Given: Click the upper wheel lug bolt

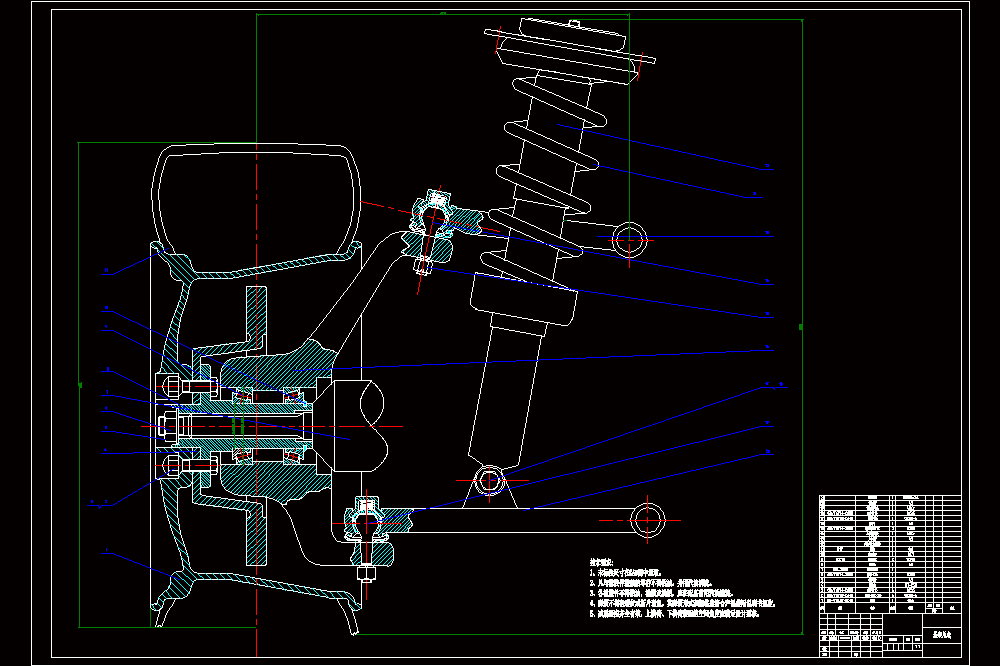Looking at the screenshot, I should [188, 387].
